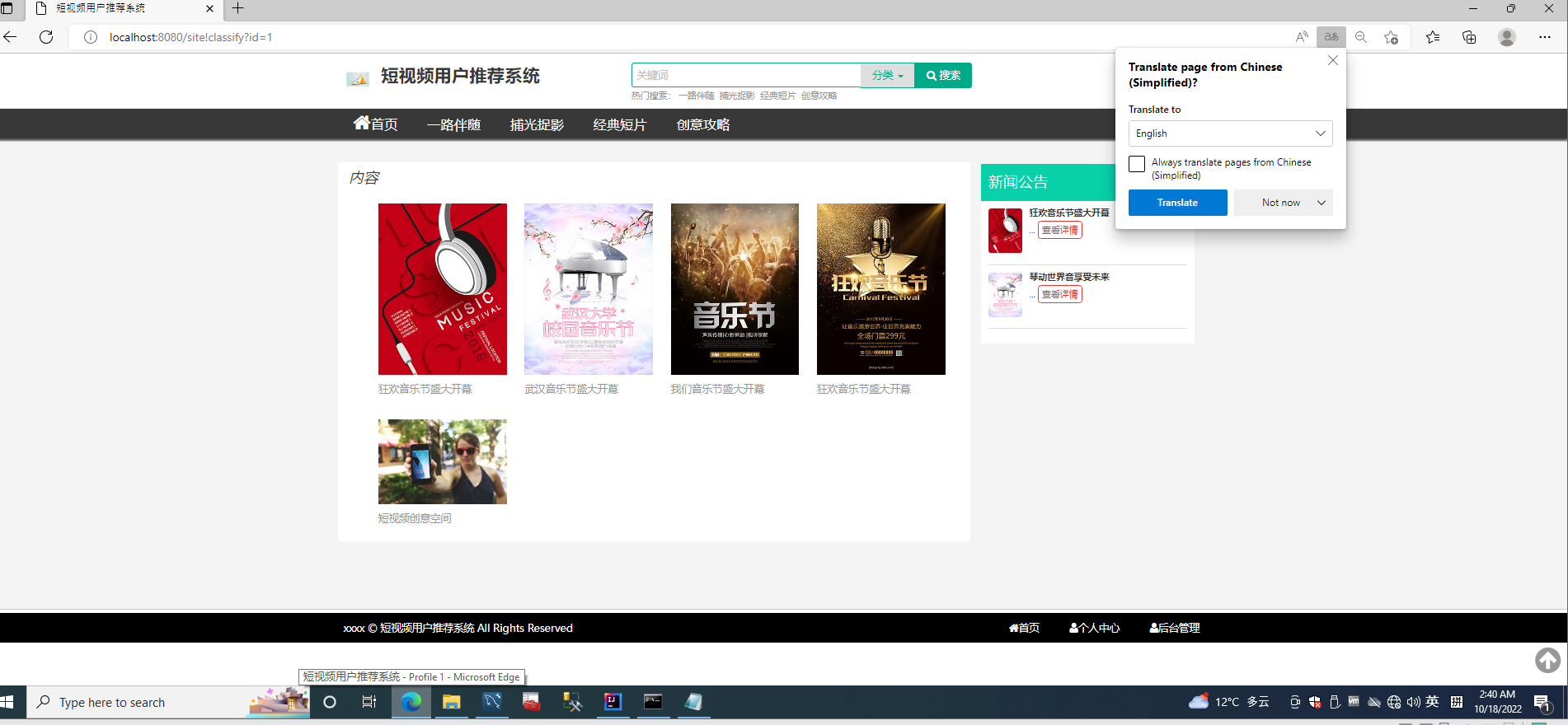Open Settings and more ellipsis menu
This screenshot has height=725, width=1568.
[1545, 37]
